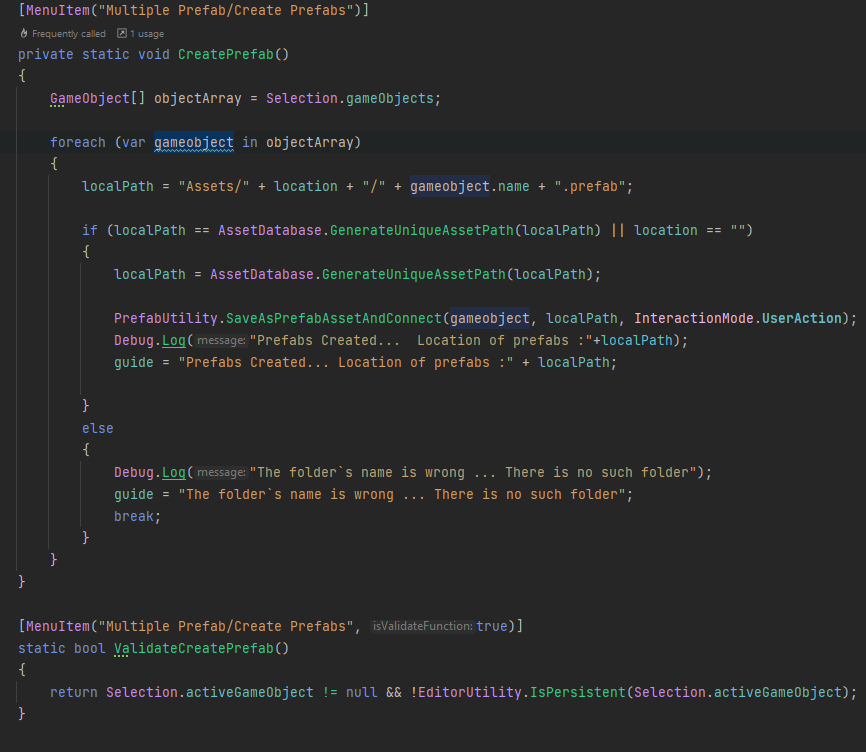Click the flame 'Frequently called' icon
The width and height of the screenshot is (866, 752).
click(24, 33)
